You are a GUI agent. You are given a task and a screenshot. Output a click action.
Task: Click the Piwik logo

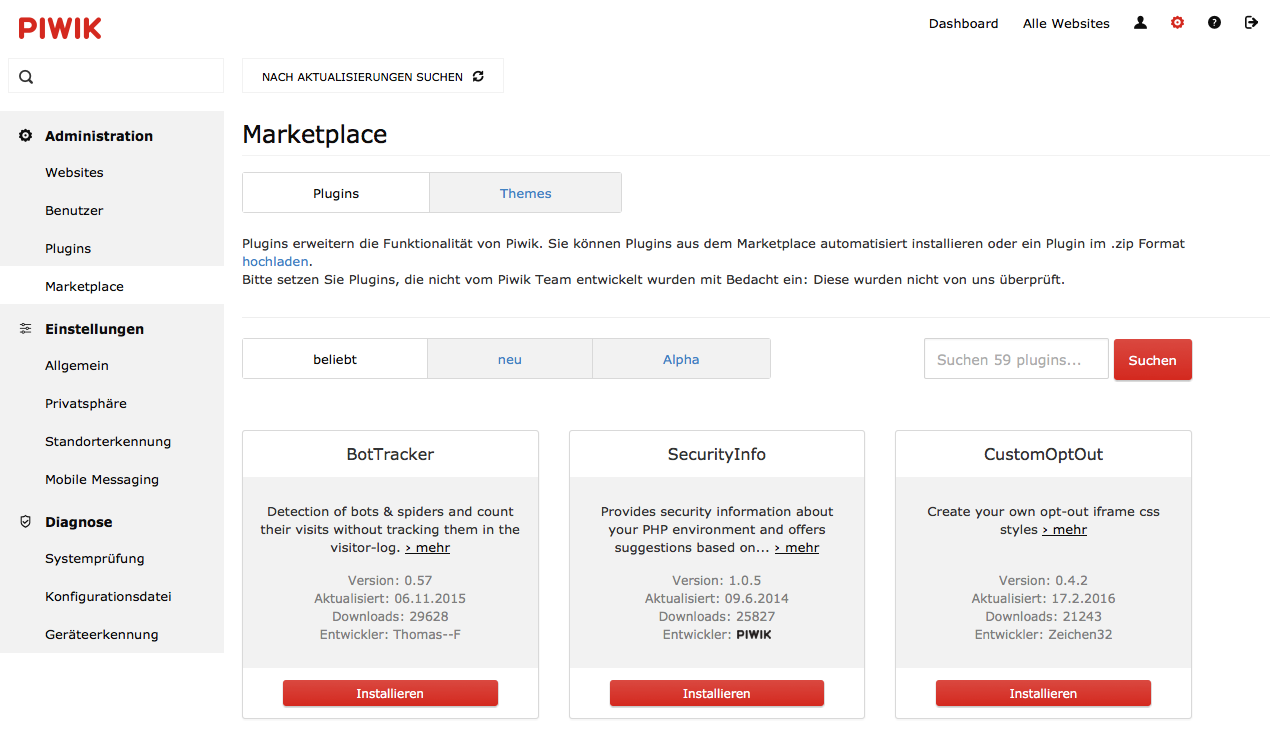coord(60,28)
